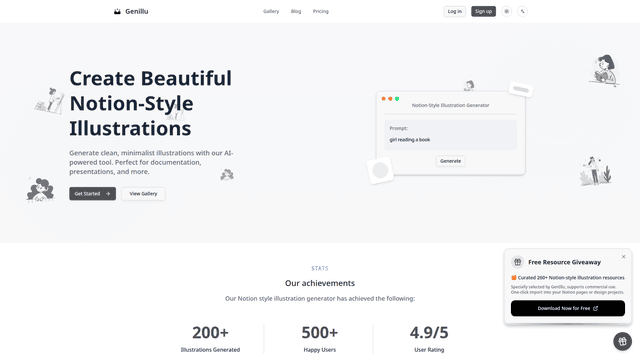Open the language switcher icon
640x360 pixels.
coord(522,11)
